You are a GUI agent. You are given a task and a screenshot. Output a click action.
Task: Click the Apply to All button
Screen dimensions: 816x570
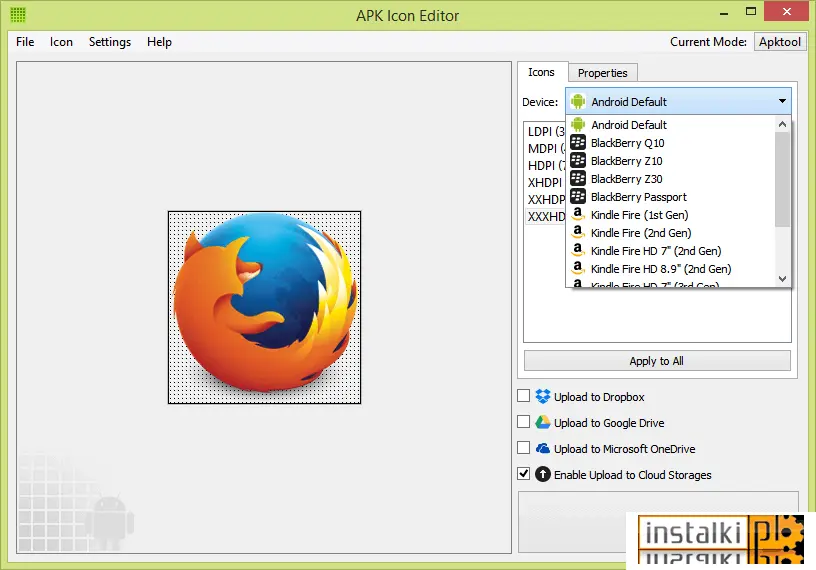click(657, 361)
